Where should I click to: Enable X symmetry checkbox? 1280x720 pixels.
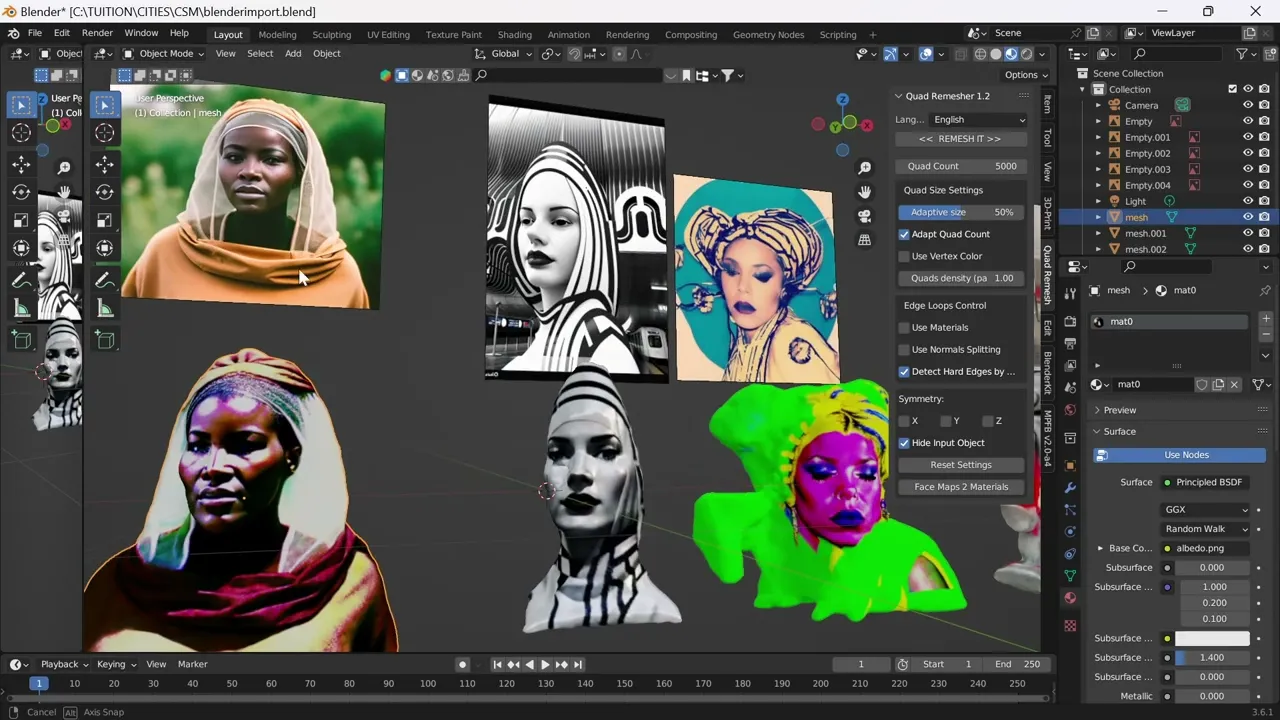(904, 421)
